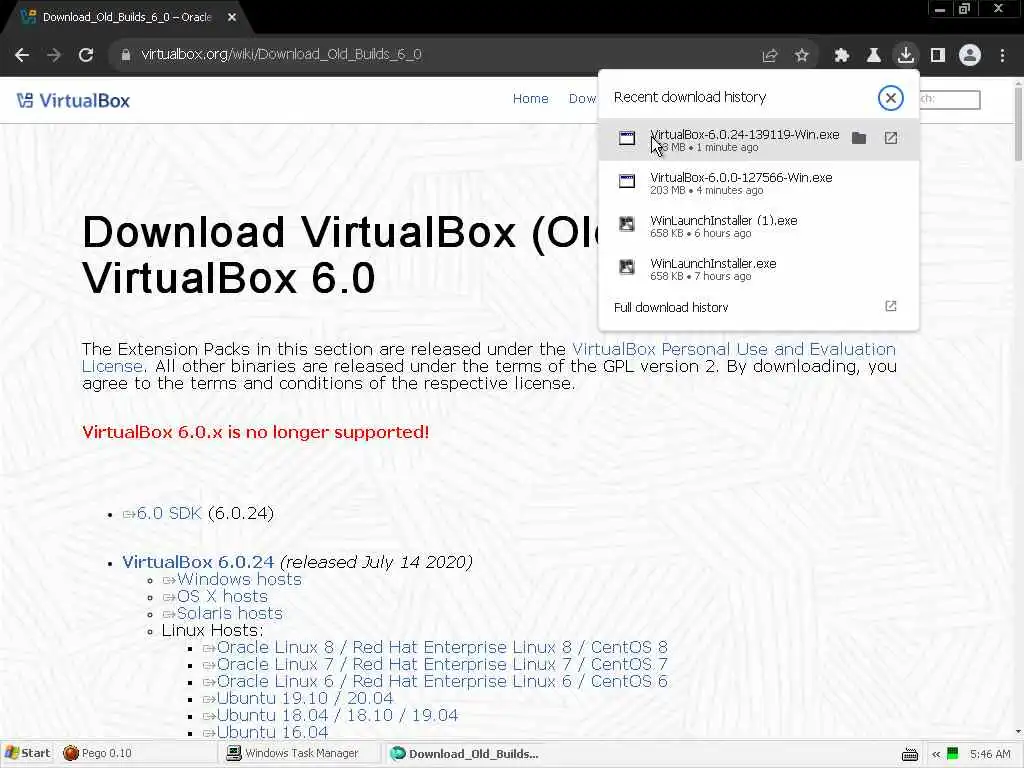Open the VirtualBox 6.0.24 link
The width and height of the screenshot is (1024, 768).
point(198,562)
